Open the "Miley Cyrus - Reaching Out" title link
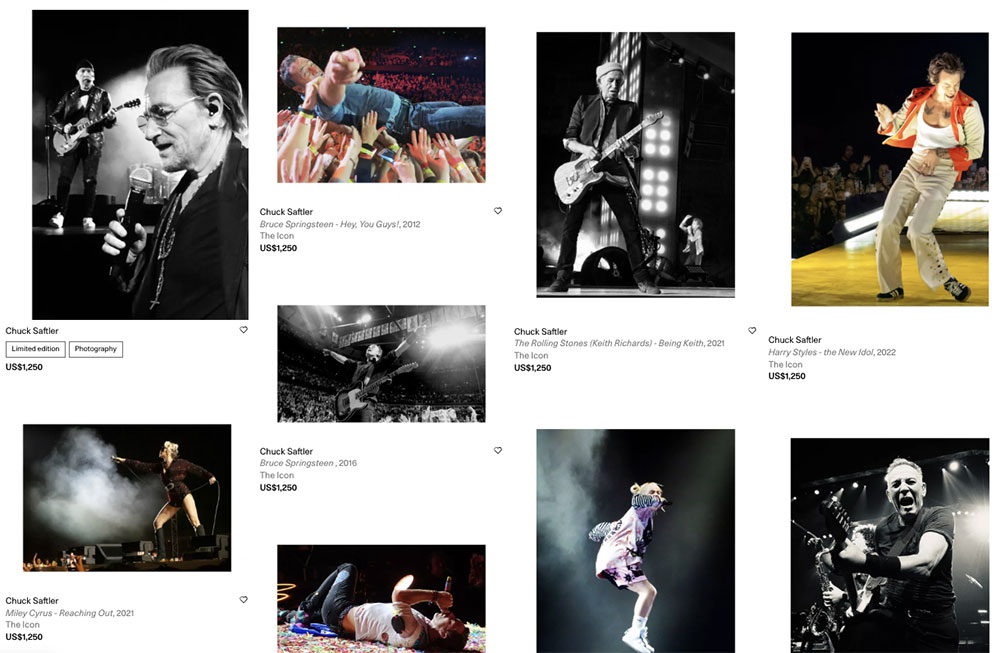Viewport: 1000px width, 653px height. pyautogui.click(x=60, y=613)
